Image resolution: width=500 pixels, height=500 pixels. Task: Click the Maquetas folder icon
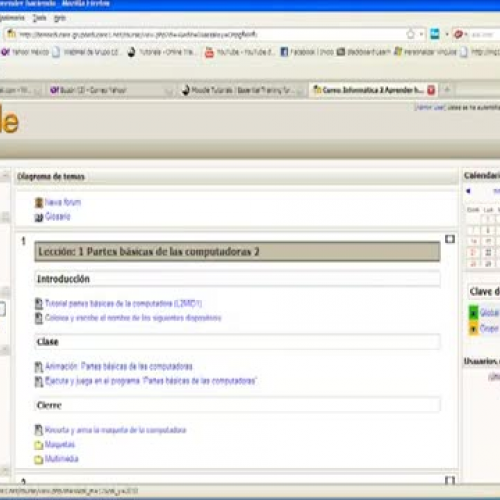pos(39,445)
